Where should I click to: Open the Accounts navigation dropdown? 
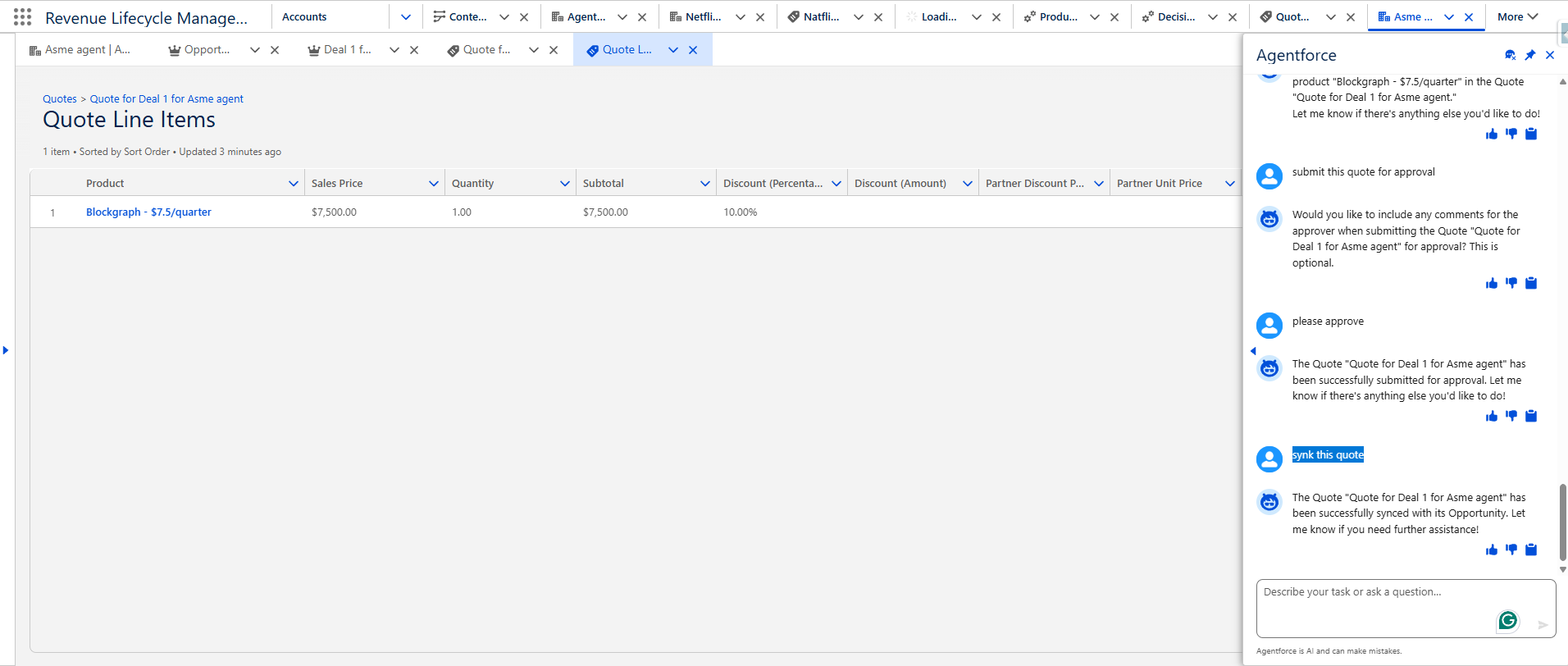(x=406, y=16)
